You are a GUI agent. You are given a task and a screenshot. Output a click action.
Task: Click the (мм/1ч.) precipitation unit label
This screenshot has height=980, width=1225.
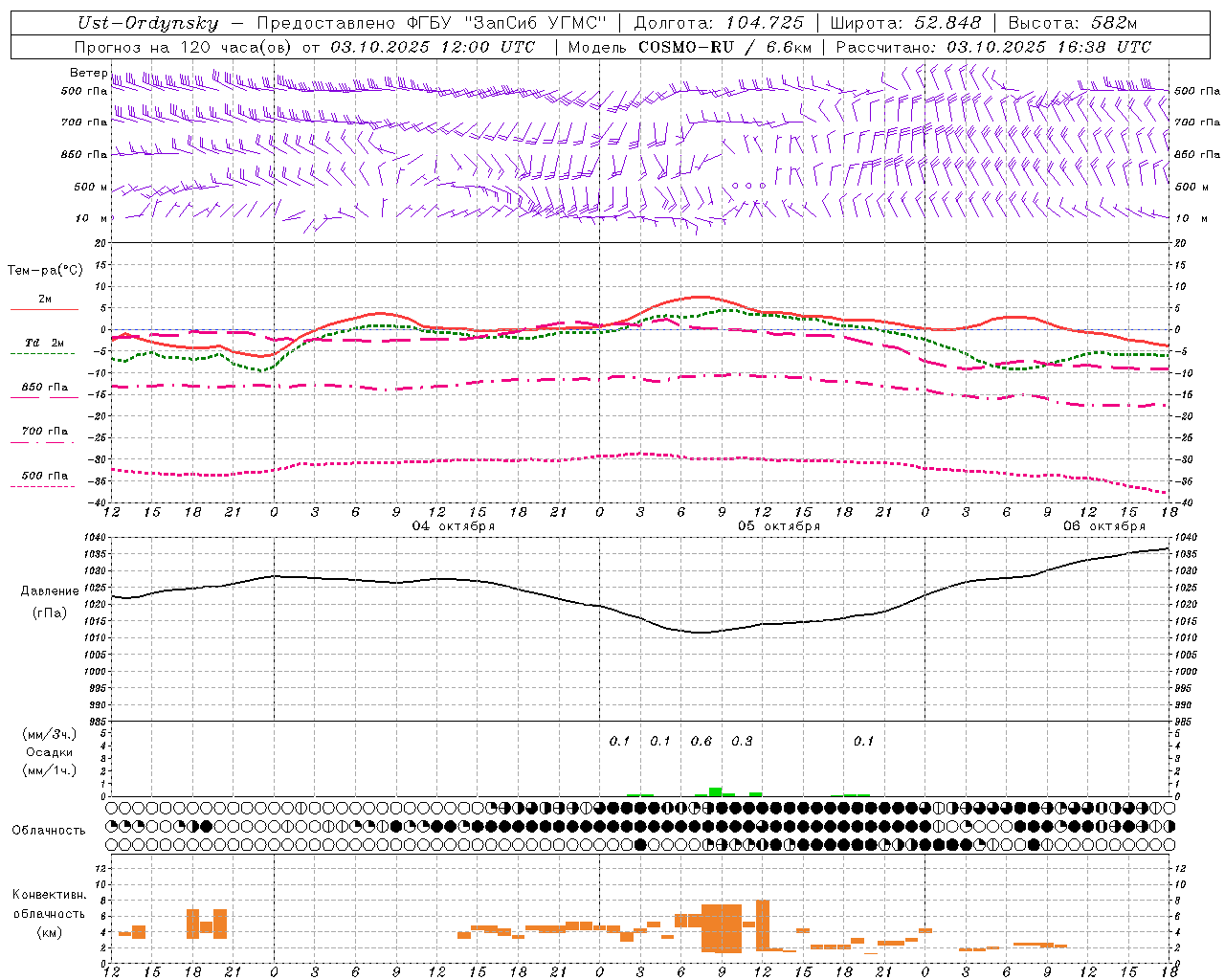click(x=50, y=770)
